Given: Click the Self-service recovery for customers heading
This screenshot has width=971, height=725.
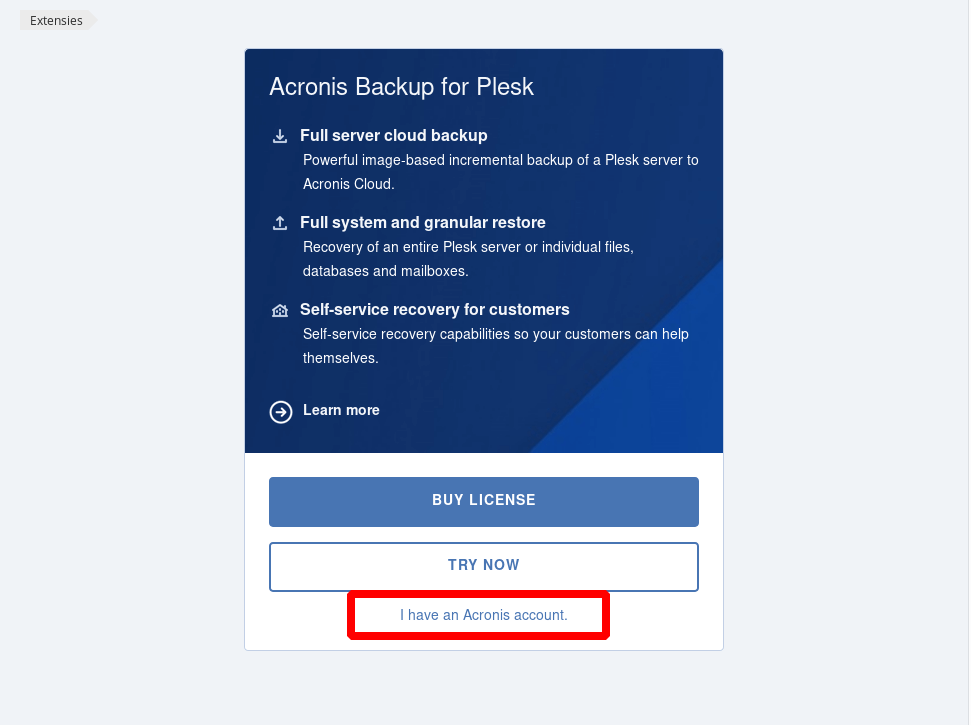Looking at the screenshot, I should pos(434,309).
